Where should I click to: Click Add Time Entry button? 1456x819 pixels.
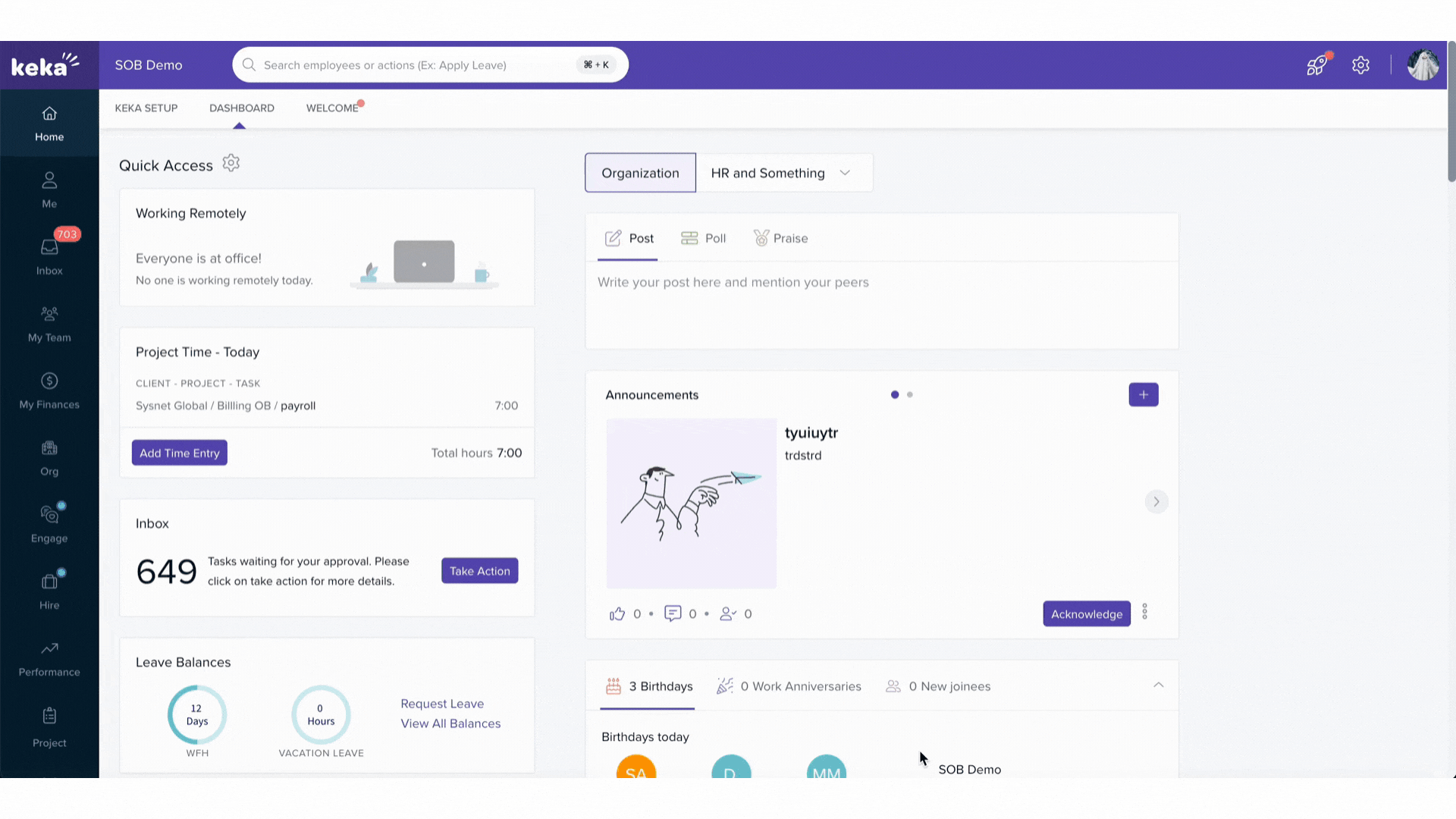click(180, 453)
